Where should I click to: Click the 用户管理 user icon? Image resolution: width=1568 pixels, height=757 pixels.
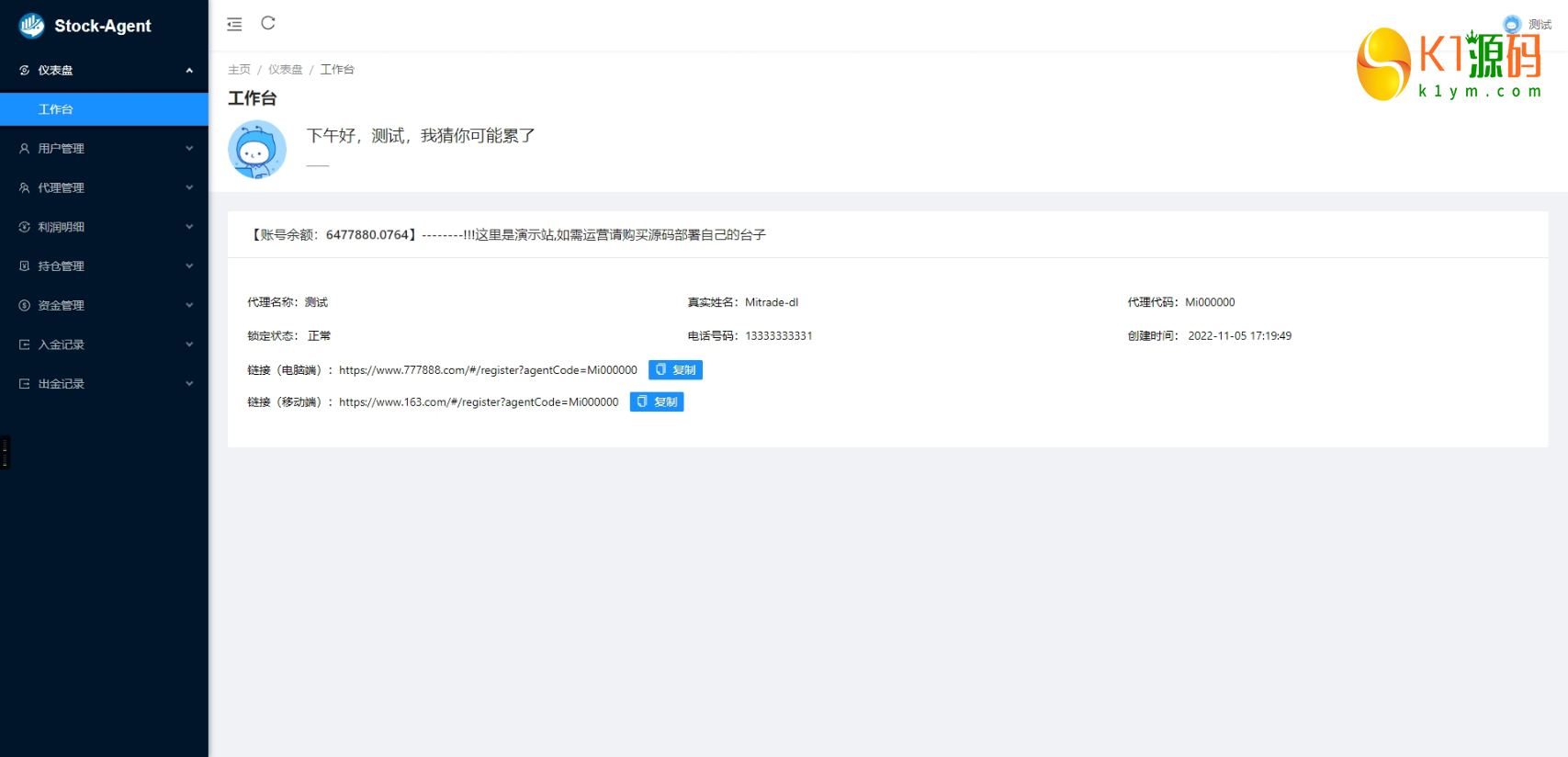coord(25,148)
